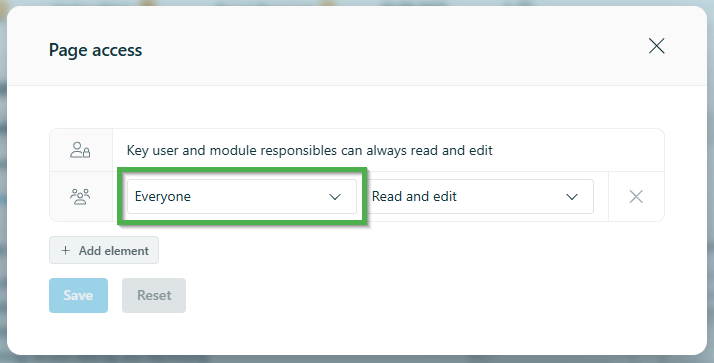714x363 pixels.
Task: Click the blurred background outside the dialog
Action: 3,182
